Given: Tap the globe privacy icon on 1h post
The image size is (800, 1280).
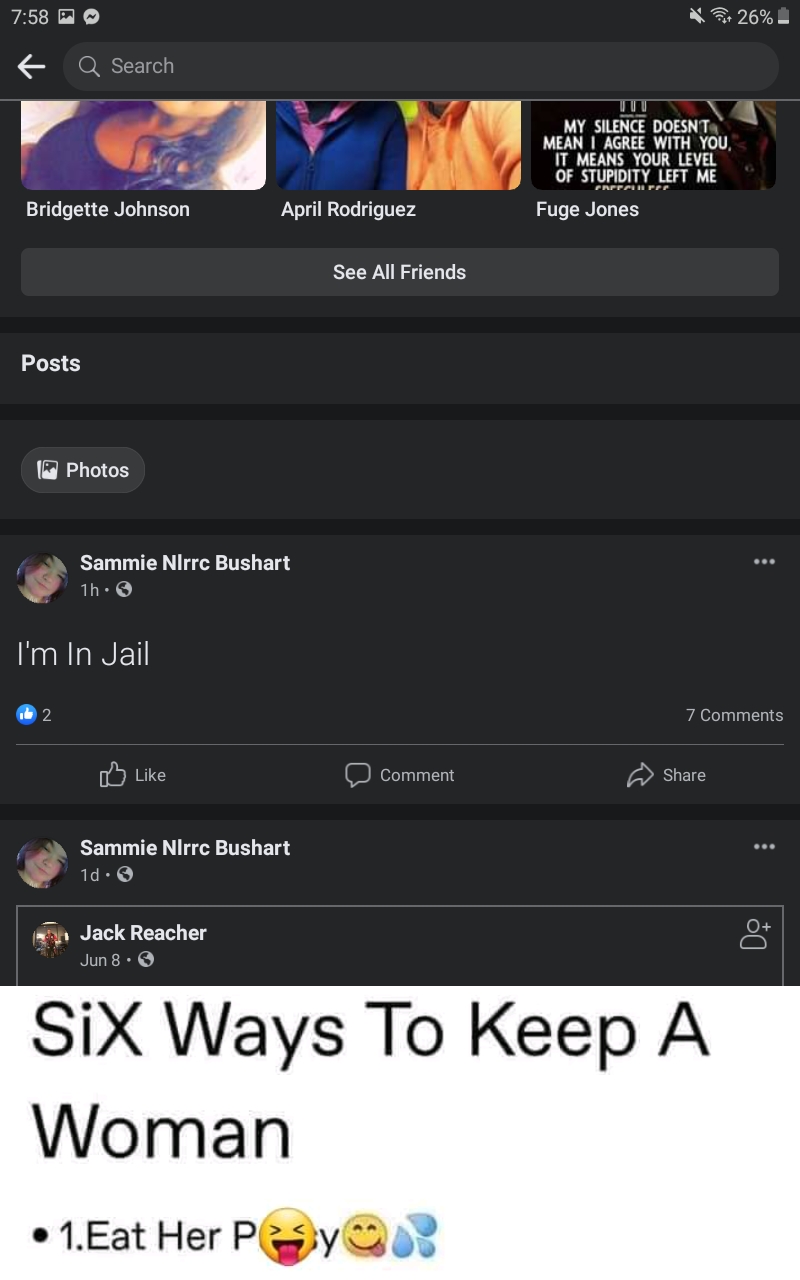Looking at the screenshot, I should tap(124, 590).
